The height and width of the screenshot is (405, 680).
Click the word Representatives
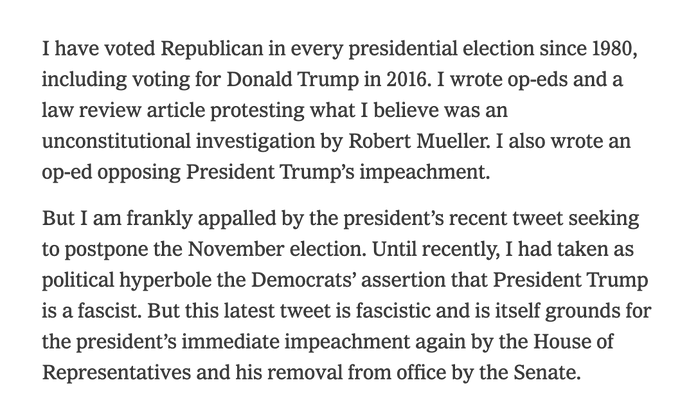[116, 373]
